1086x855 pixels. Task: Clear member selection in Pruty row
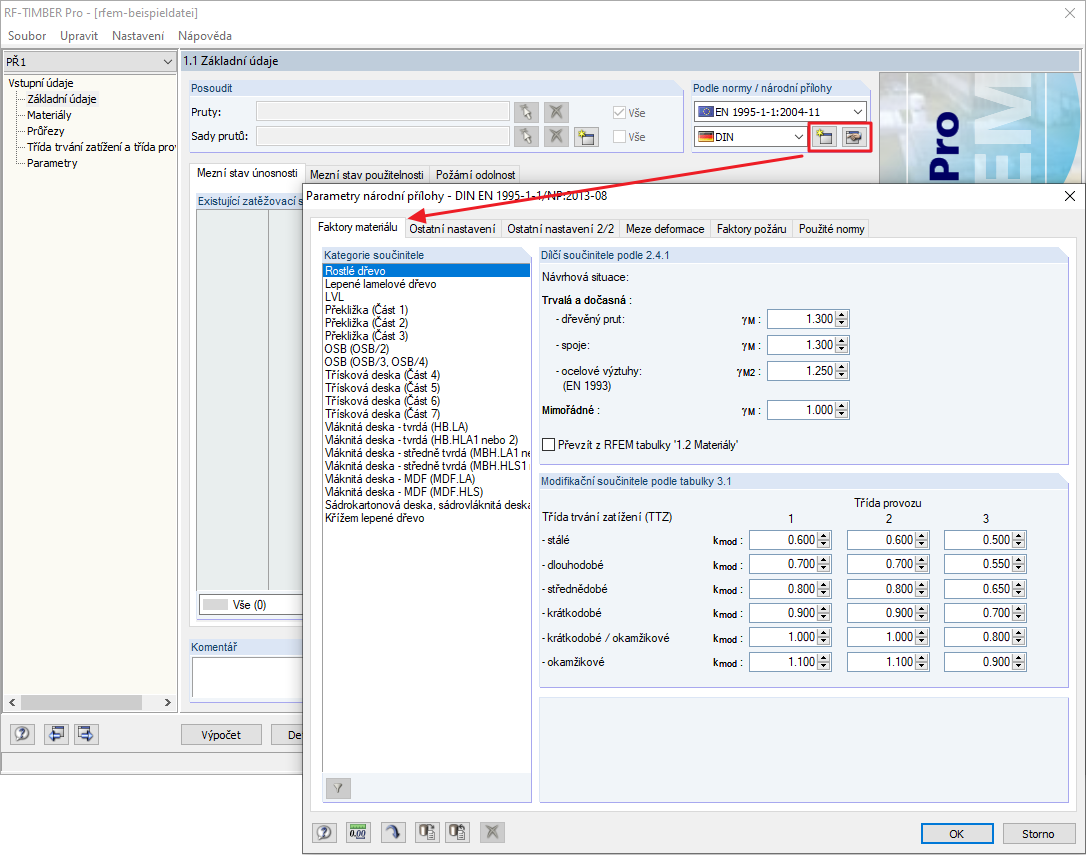(x=555, y=112)
